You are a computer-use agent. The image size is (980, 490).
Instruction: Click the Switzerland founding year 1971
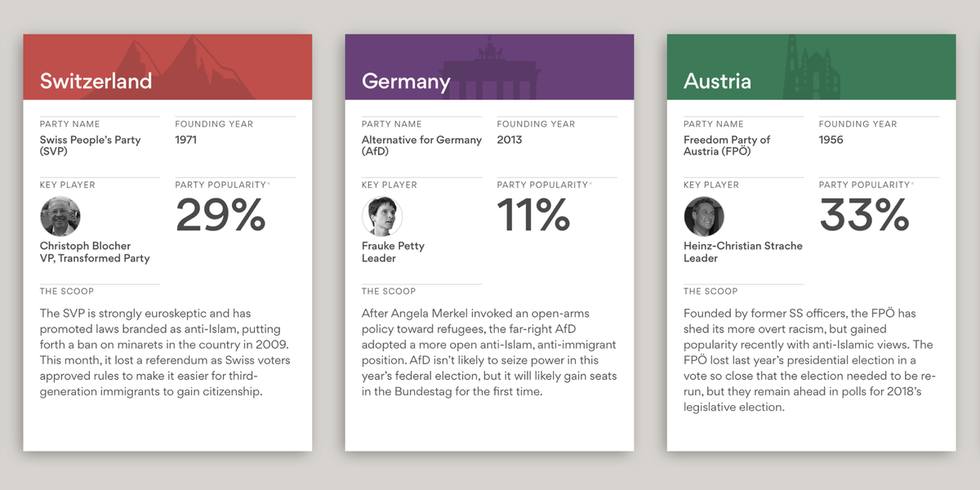point(186,140)
